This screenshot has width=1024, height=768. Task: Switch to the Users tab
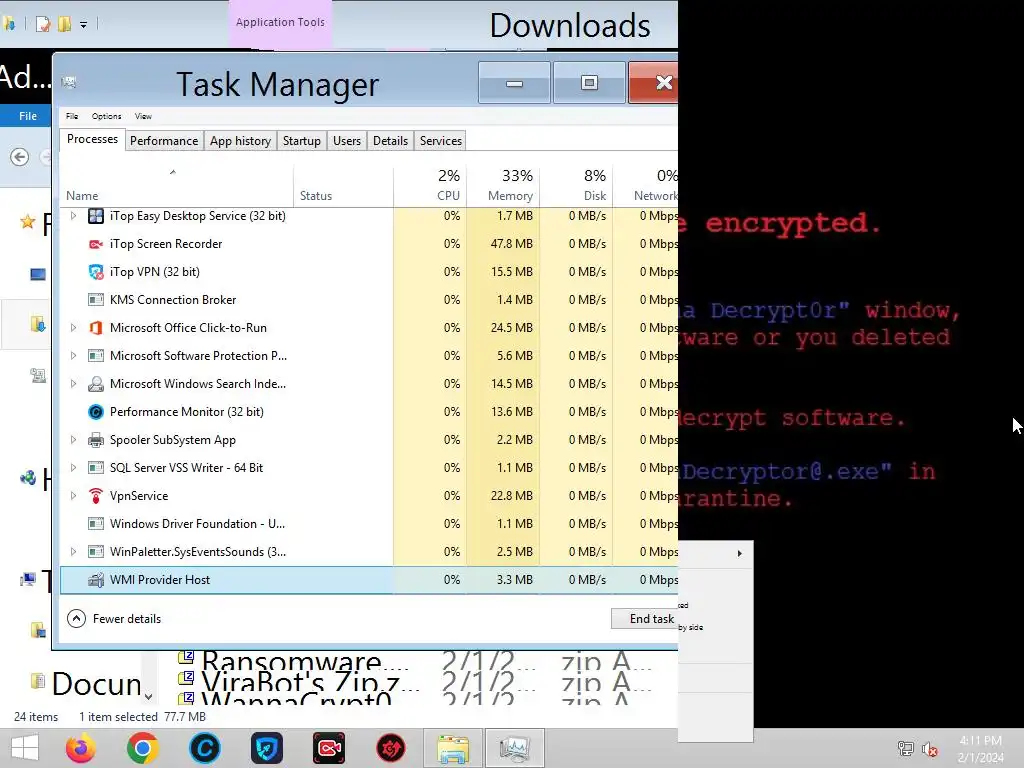(x=347, y=141)
